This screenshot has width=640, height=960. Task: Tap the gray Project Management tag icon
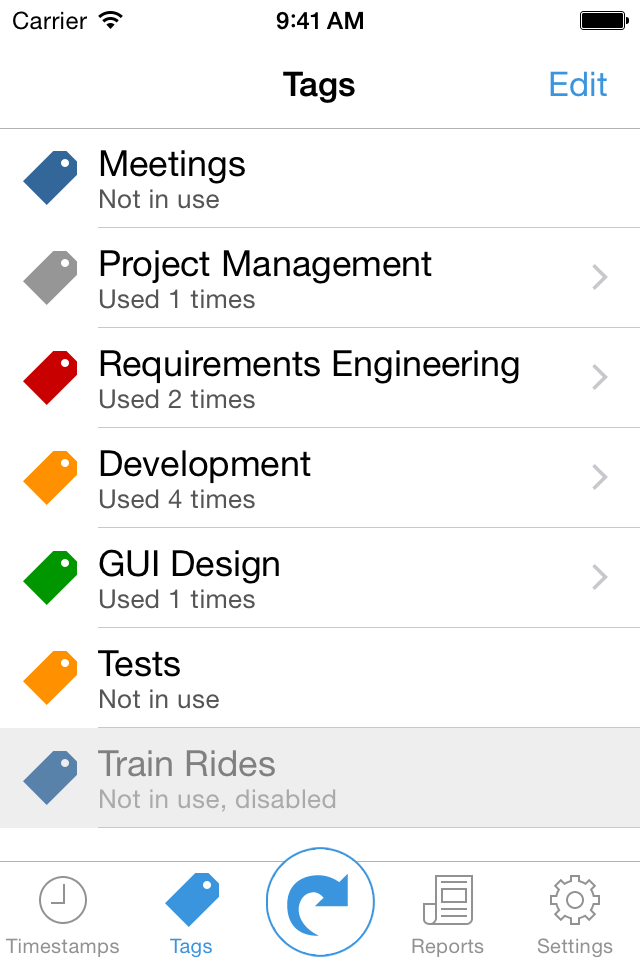coord(51,278)
